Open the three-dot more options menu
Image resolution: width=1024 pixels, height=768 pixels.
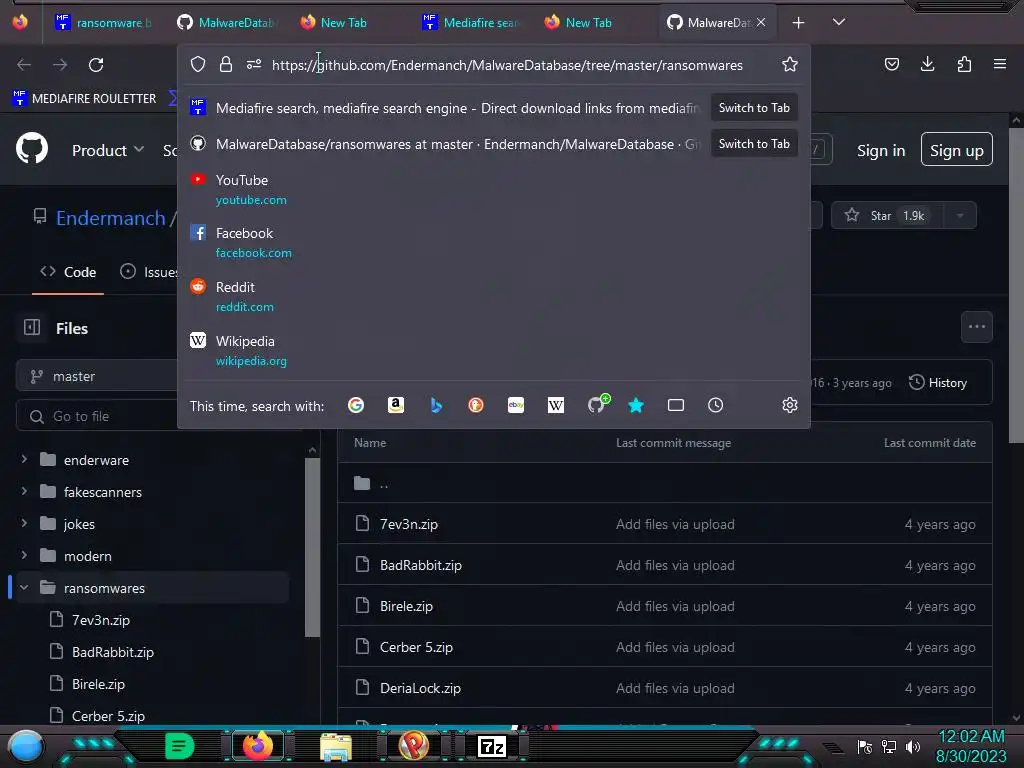(976, 327)
